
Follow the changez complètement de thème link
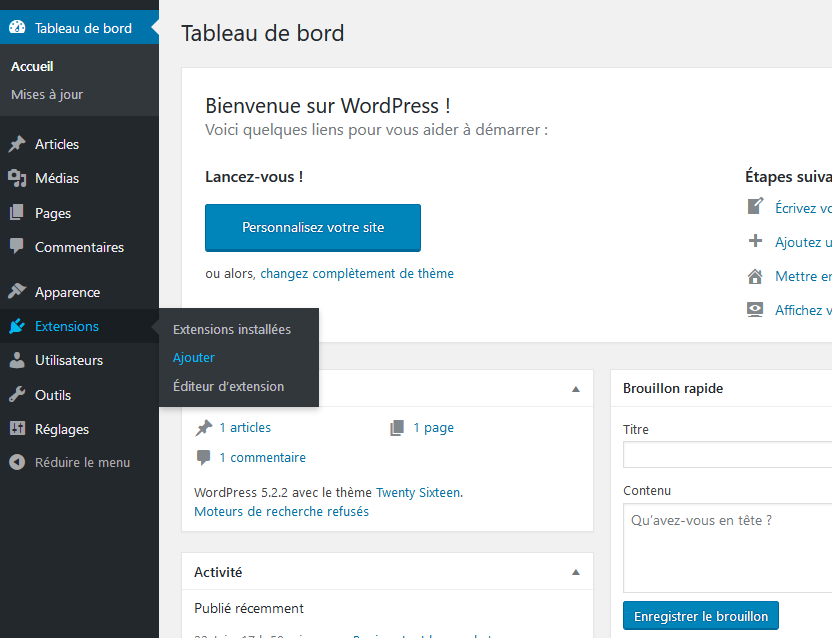[x=357, y=273]
